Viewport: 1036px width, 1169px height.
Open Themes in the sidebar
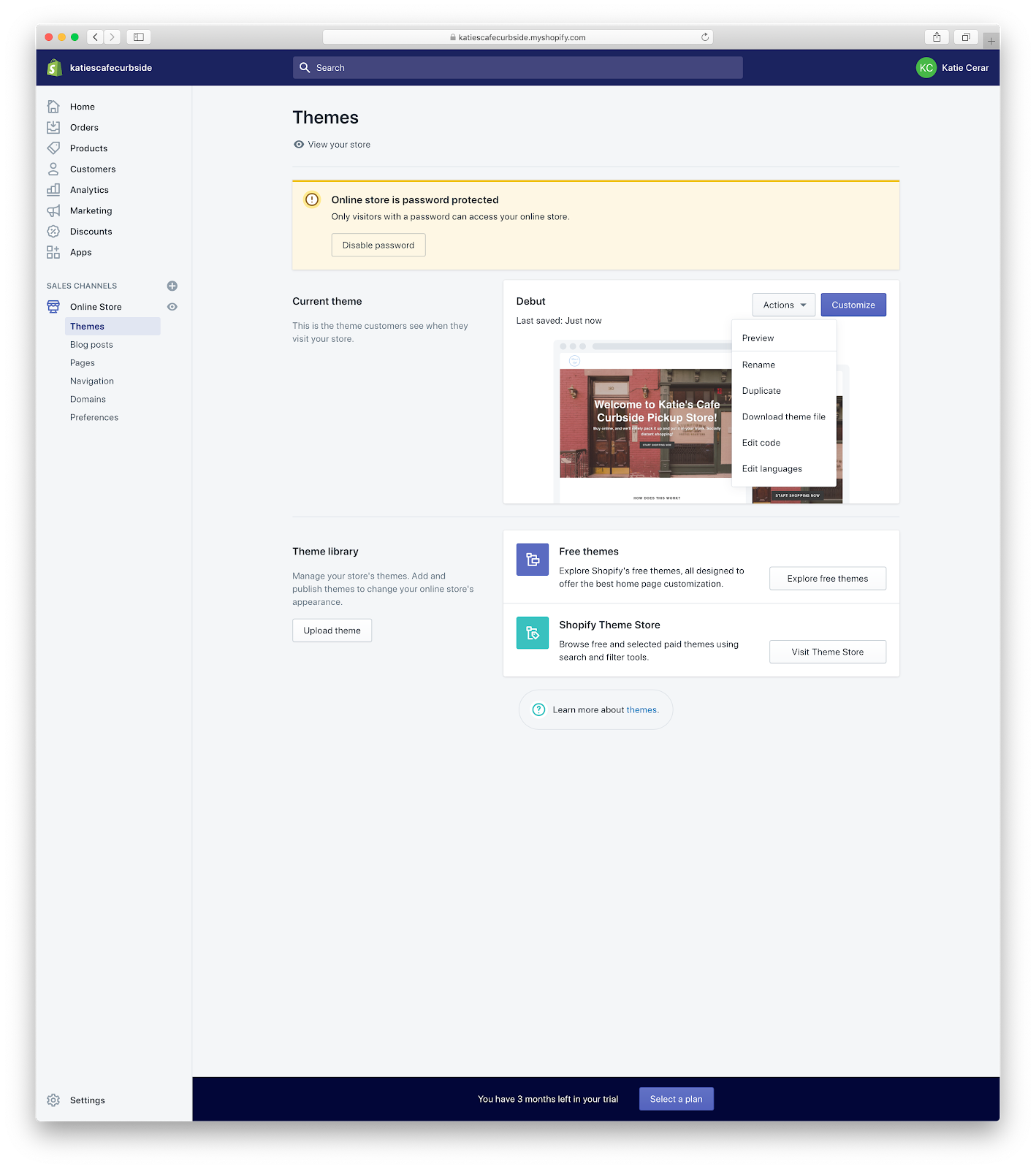click(x=113, y=327)
